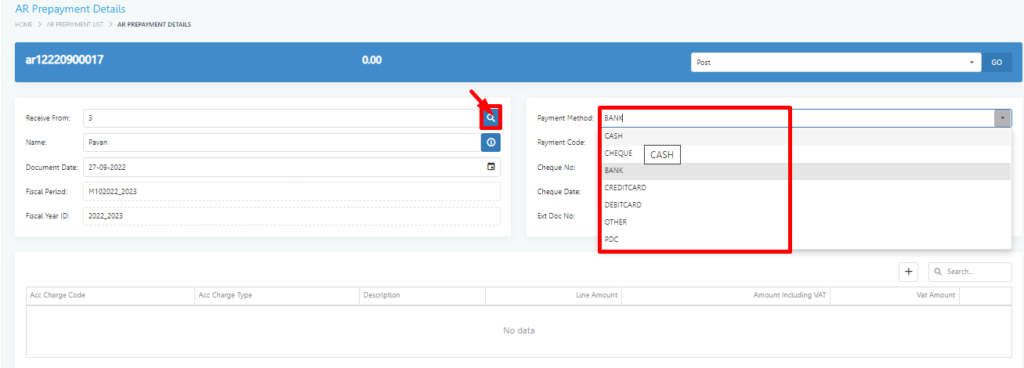Click the 0.00 total in header
The image size is (1024, 368).
pos(372,60)
